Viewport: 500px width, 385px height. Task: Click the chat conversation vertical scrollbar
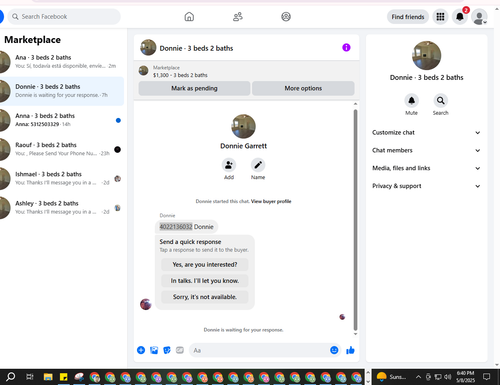coord(355,219)
